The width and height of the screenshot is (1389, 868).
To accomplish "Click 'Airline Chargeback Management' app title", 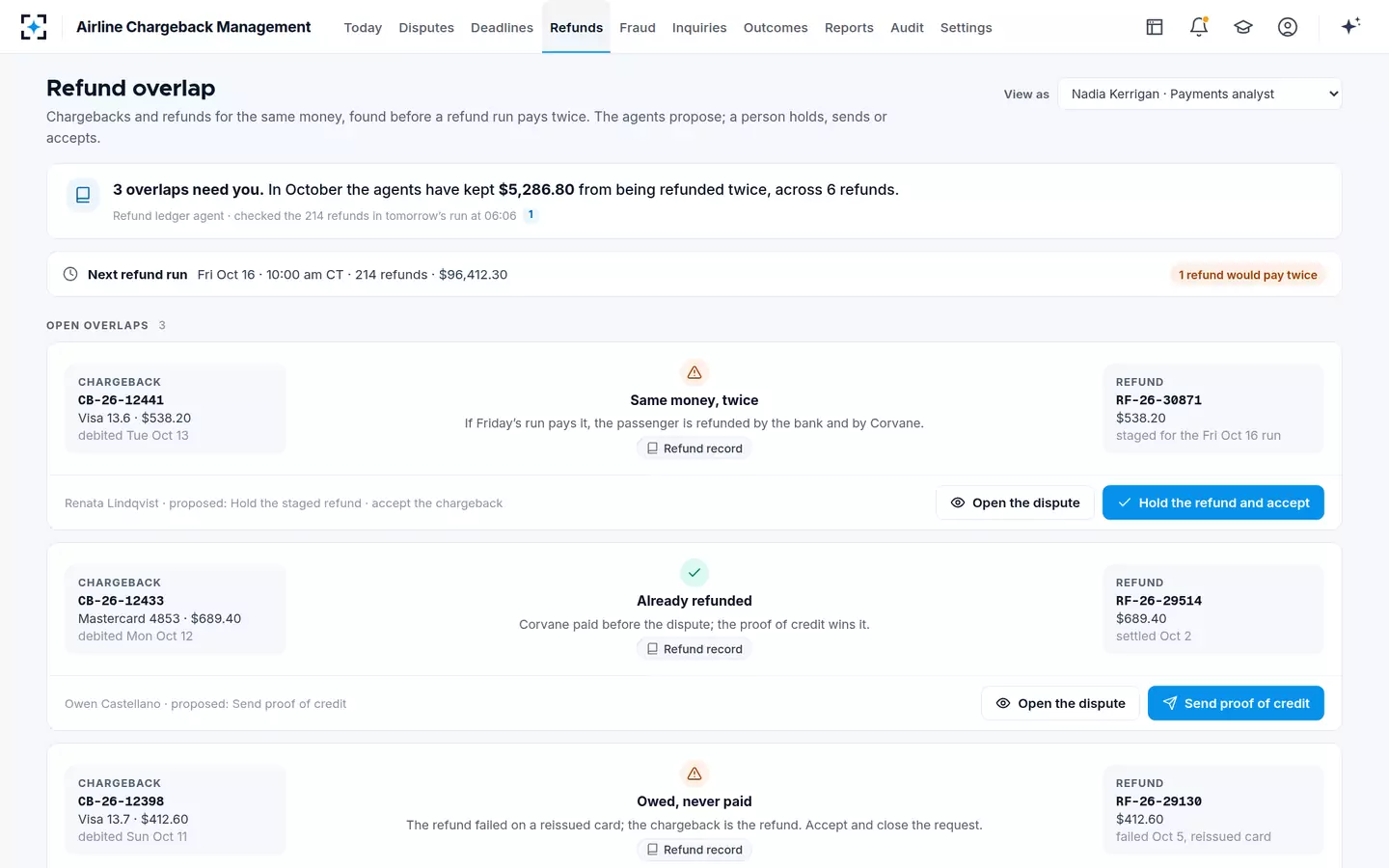I will 193,27.
